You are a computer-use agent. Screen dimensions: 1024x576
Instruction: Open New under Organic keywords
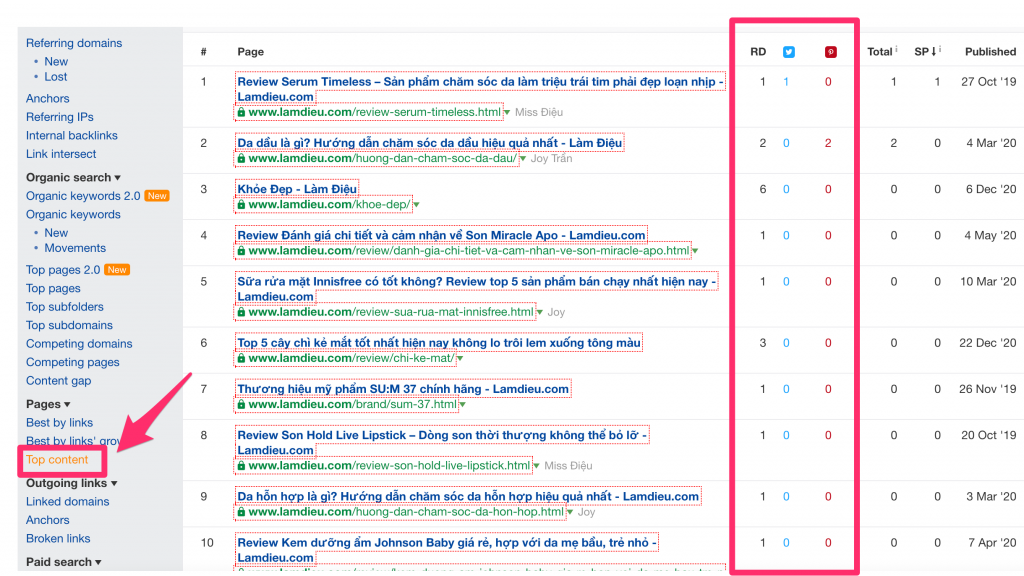(56, 233)
